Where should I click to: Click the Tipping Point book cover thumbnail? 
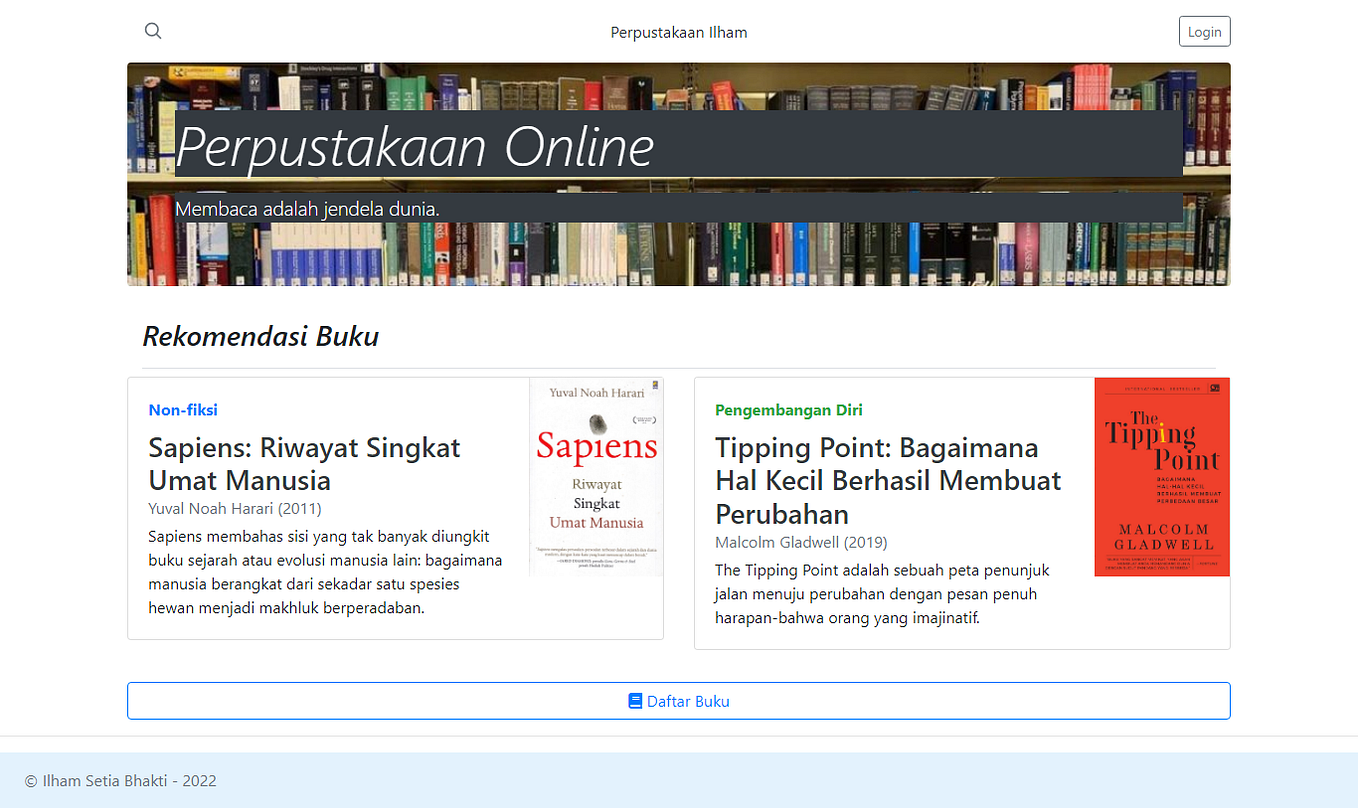(x=1161, y=476)
